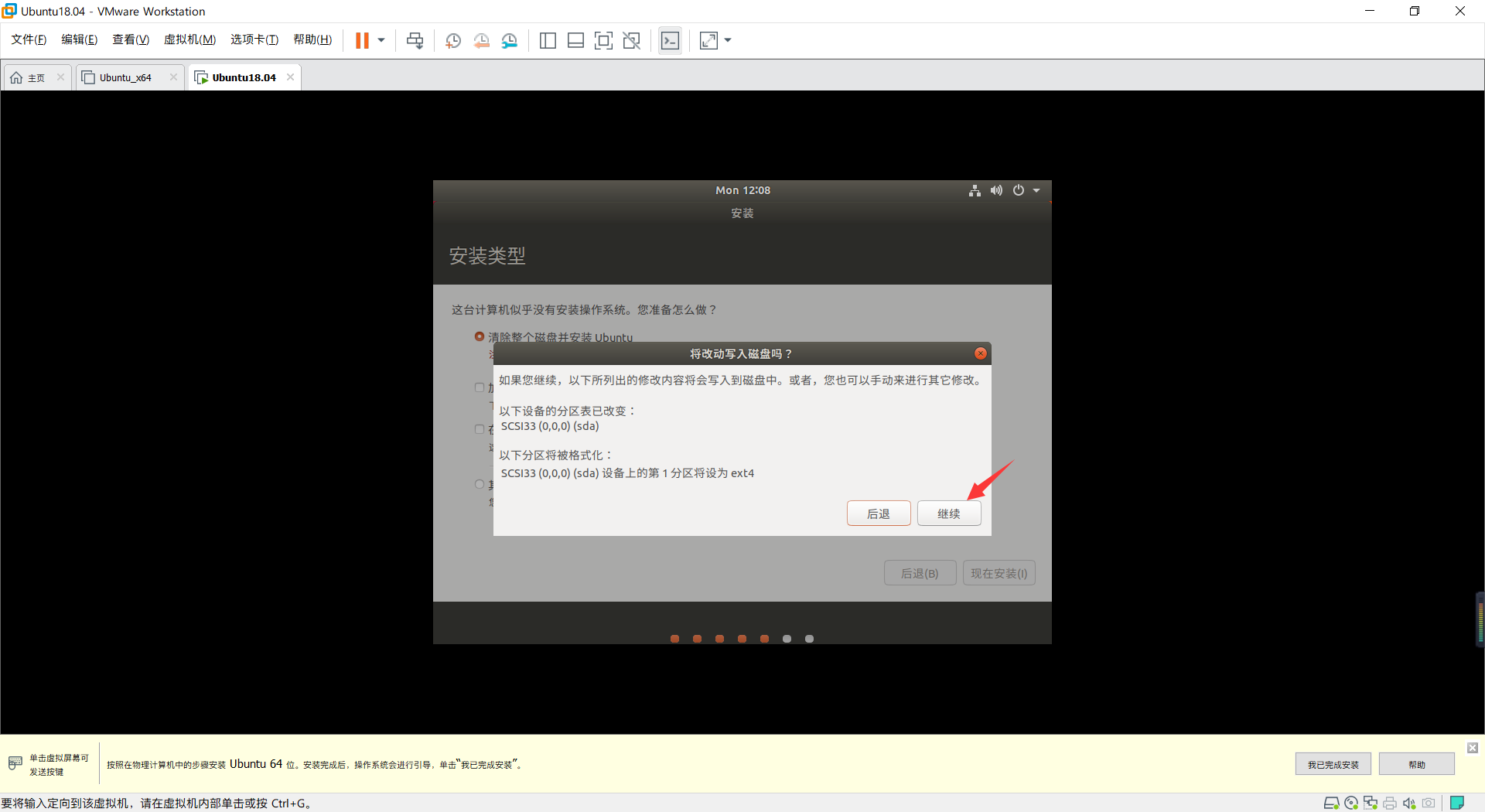Toggle the console view button

click(x=671, y=40)
